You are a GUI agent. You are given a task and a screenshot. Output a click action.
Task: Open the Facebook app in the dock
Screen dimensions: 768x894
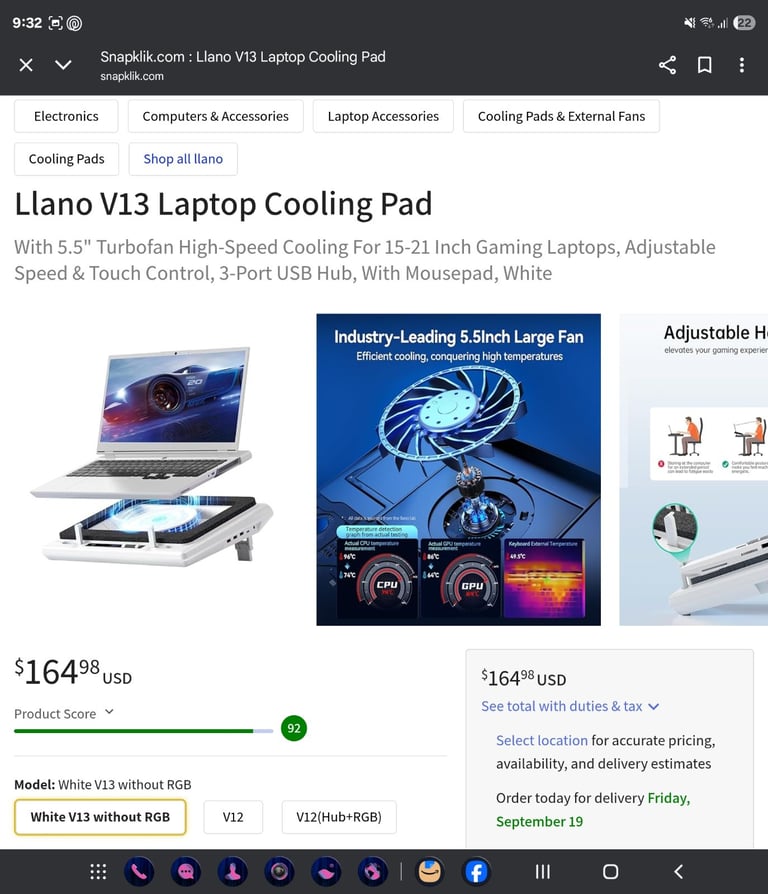[476, 871]
